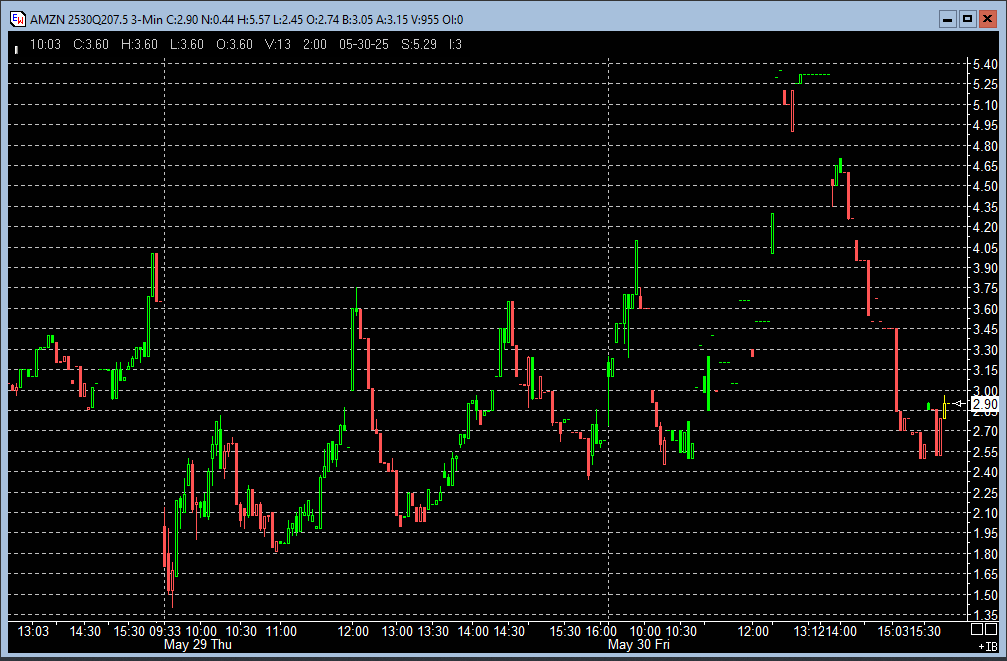
Task: Click the H:3.60 high value
Action: point(139,44)
